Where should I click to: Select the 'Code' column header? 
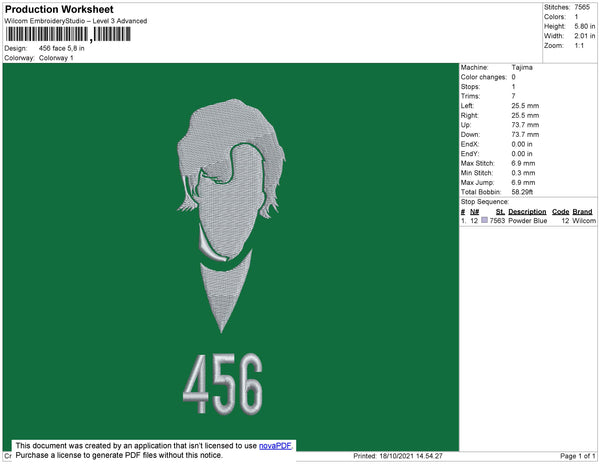coord(561,212)
